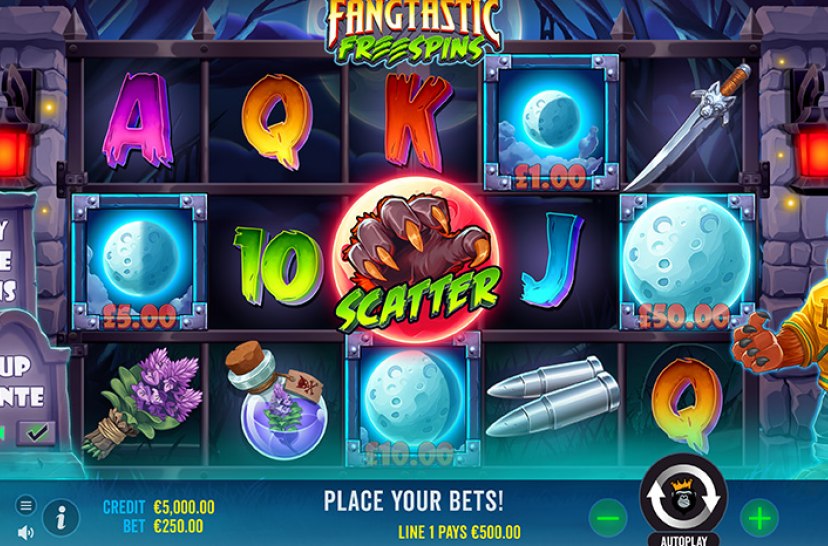Viewport: 828px width, 546px height.
Task: Click the credit balance €5,000.00
Action: 184,507
